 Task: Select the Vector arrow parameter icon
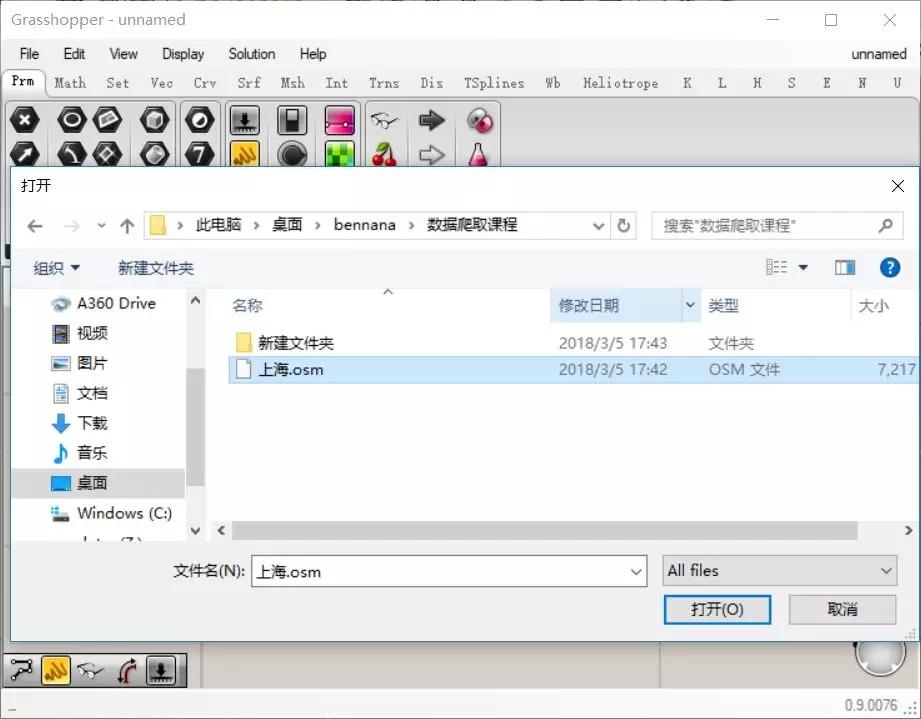coord(25,154)
